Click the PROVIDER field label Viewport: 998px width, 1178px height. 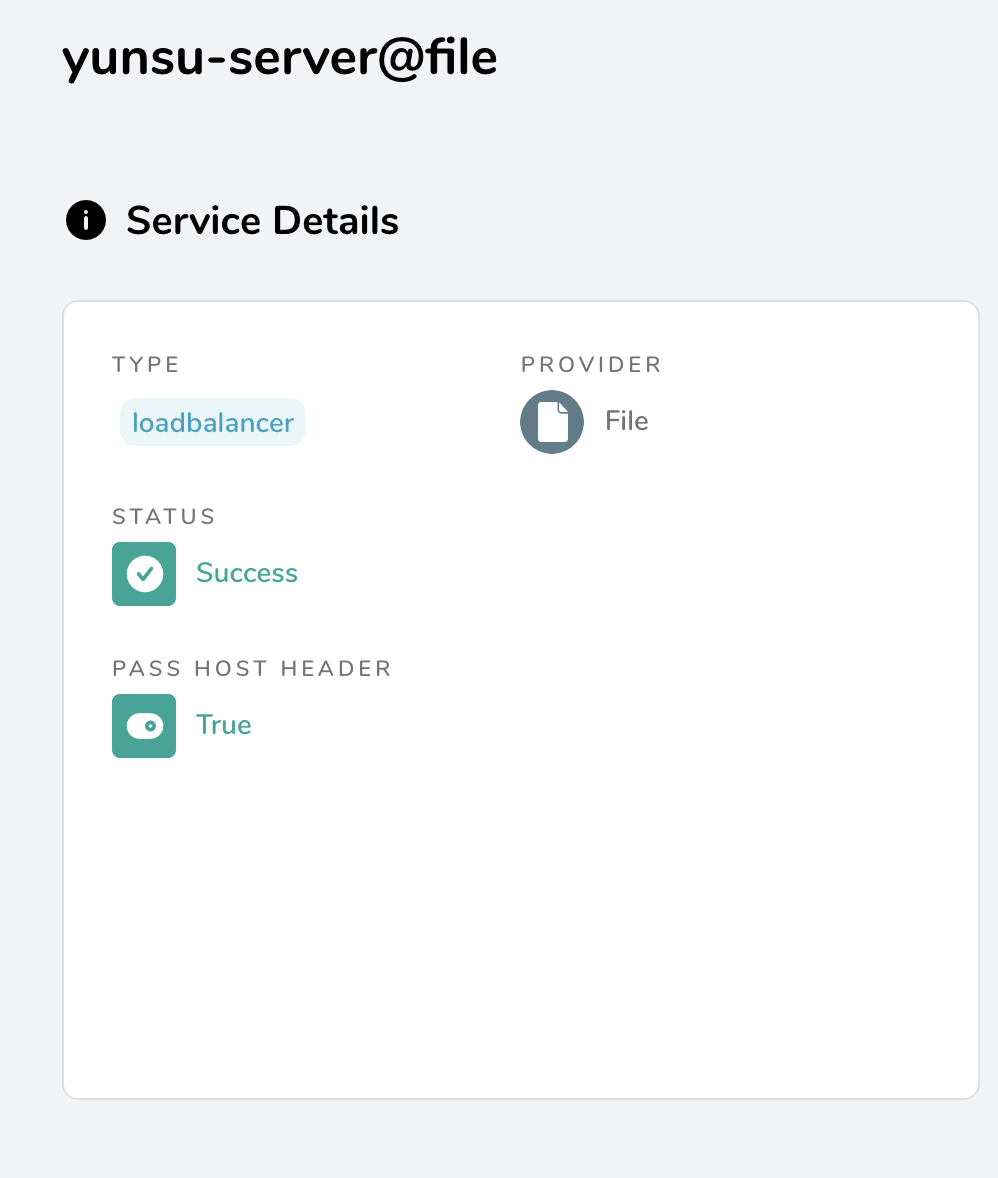pyautogui.click(x=591, y=365)
